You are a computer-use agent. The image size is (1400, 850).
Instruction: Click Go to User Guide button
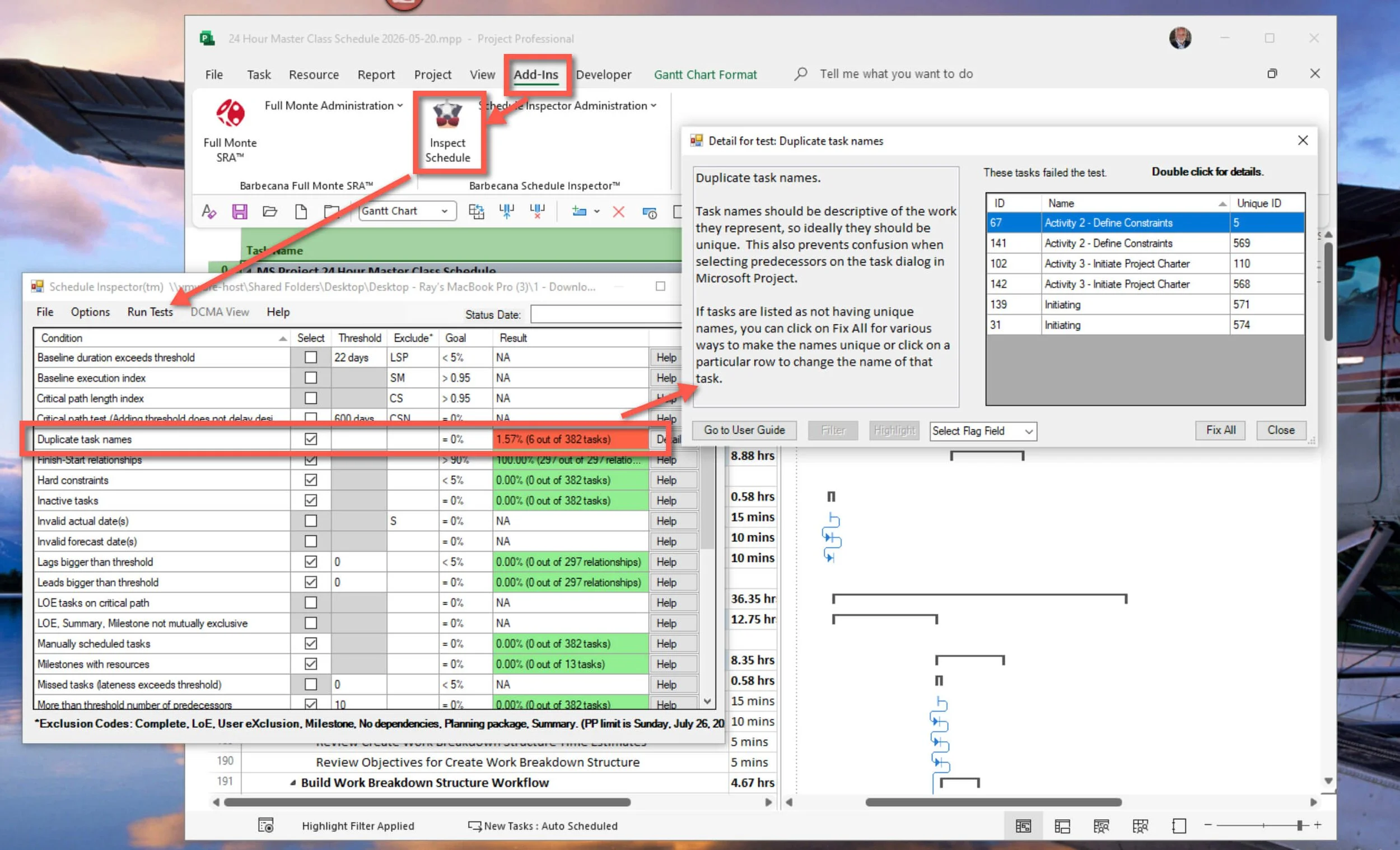tap(744, 430)
